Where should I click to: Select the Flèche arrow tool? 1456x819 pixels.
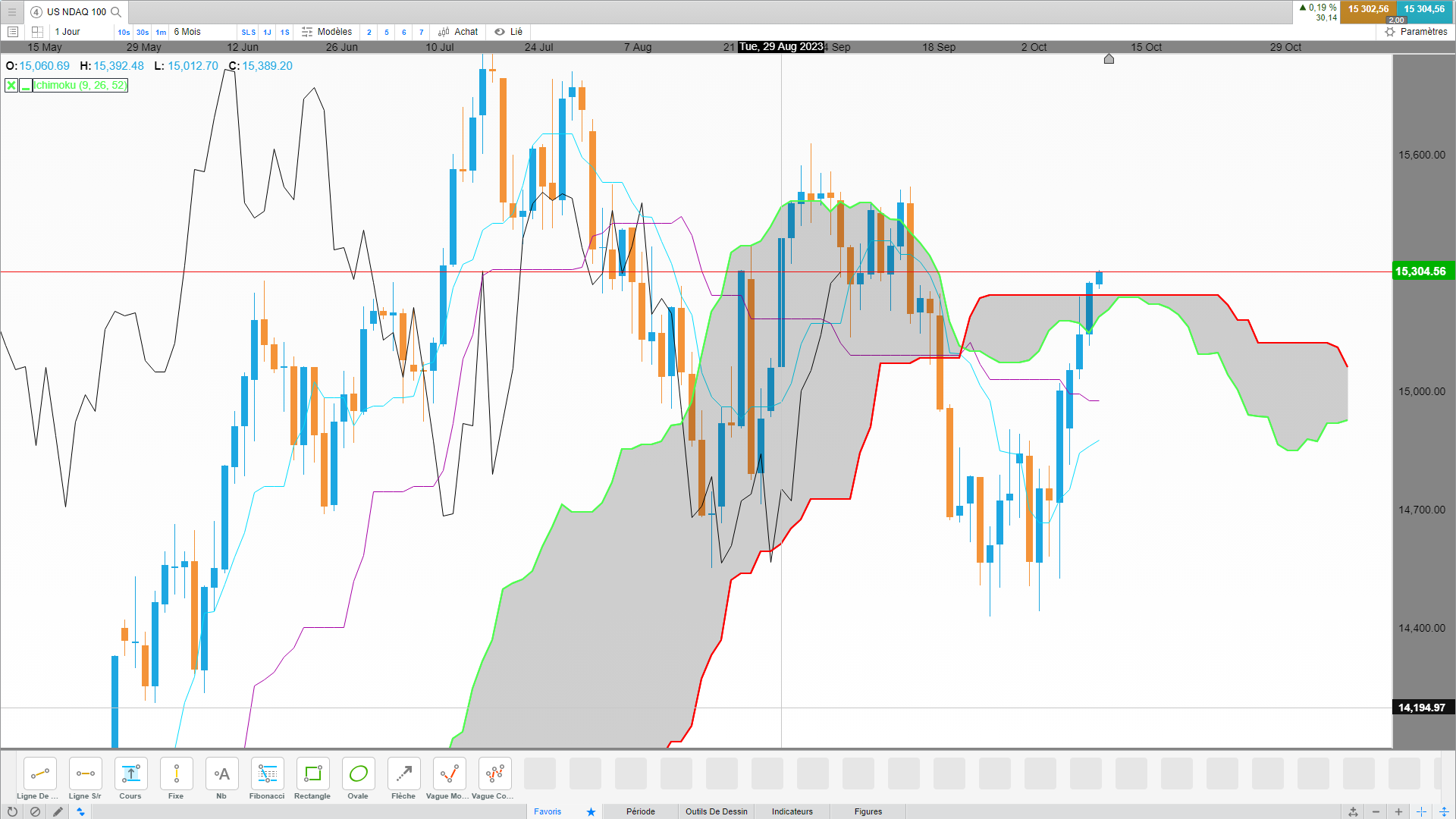[403, 774]
